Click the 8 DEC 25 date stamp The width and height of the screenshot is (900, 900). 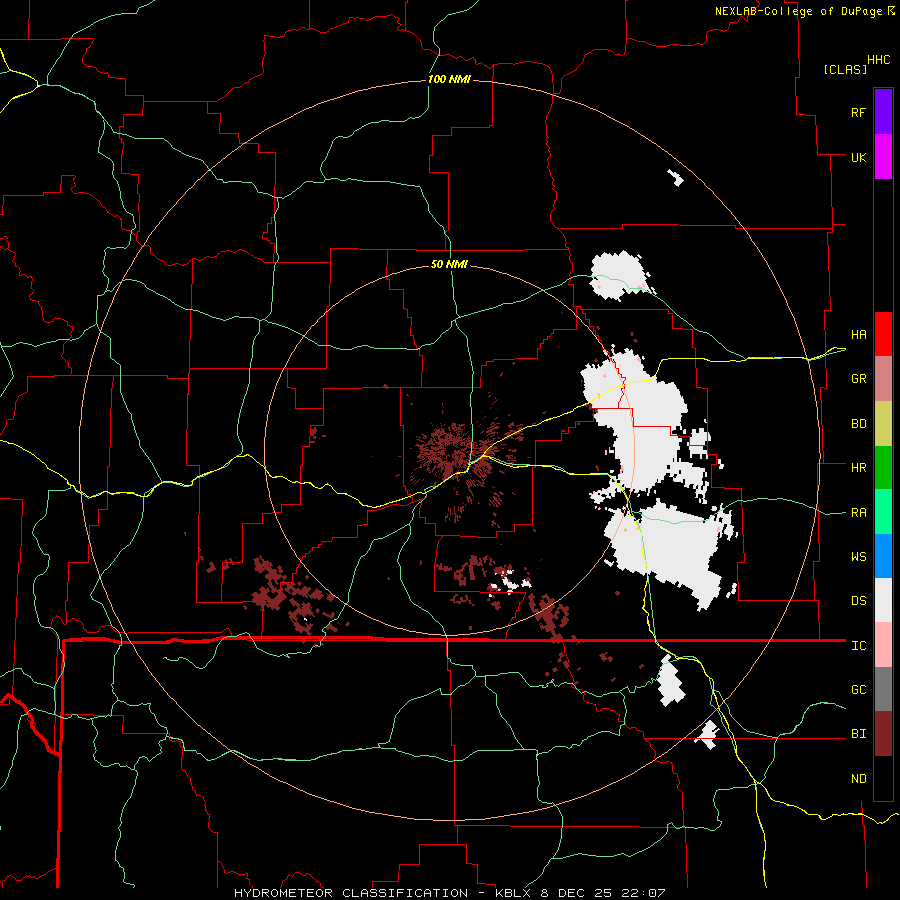tap(577, 893)
